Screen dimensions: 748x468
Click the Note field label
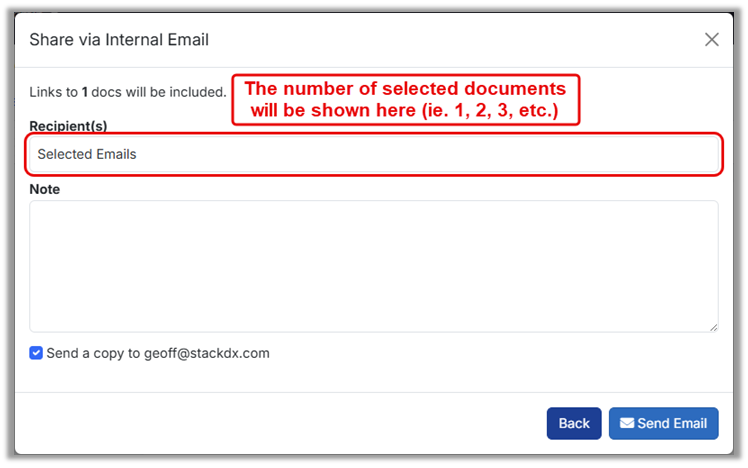coord(45,189)
